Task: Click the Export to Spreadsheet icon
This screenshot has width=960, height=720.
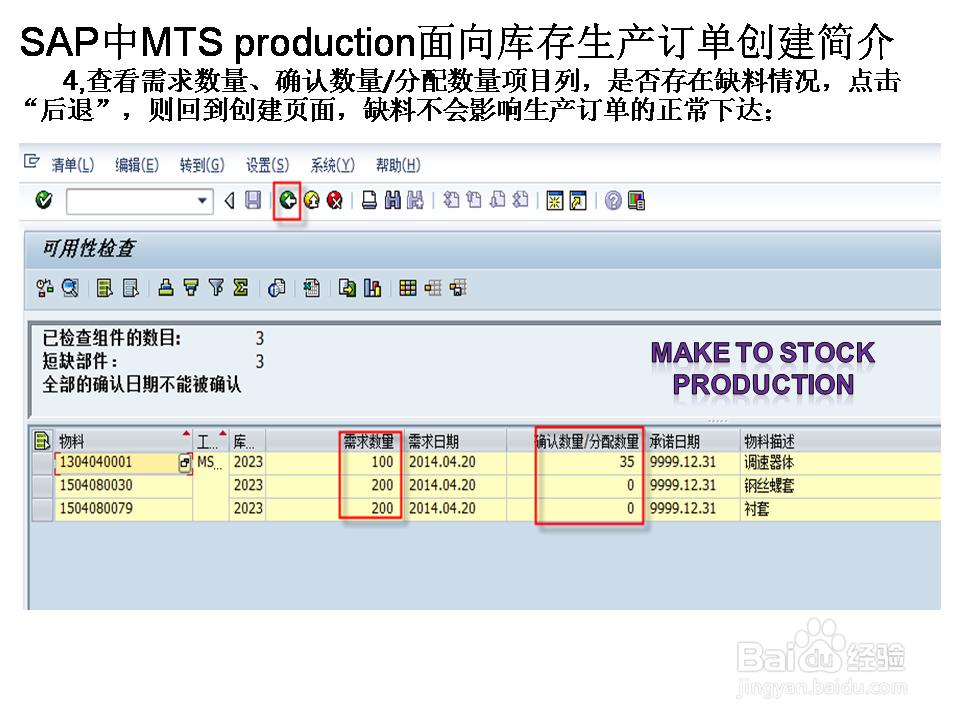Action: pos(311,288)
